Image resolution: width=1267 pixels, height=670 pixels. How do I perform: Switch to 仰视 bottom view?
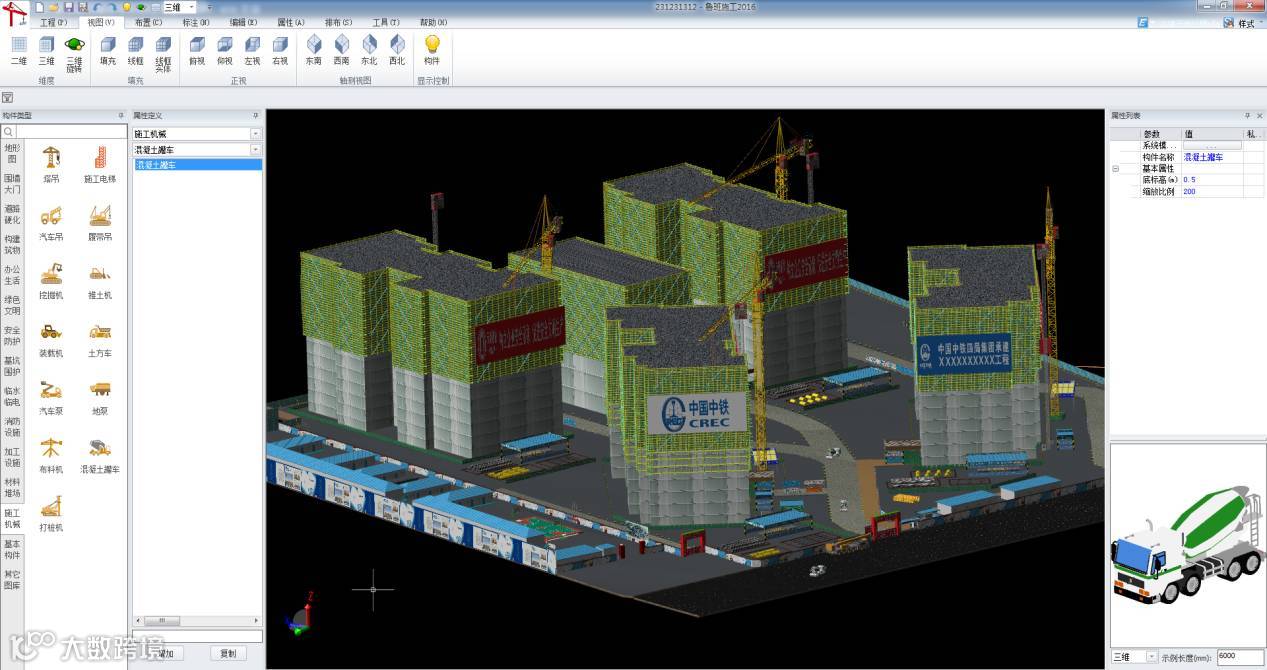225,51
